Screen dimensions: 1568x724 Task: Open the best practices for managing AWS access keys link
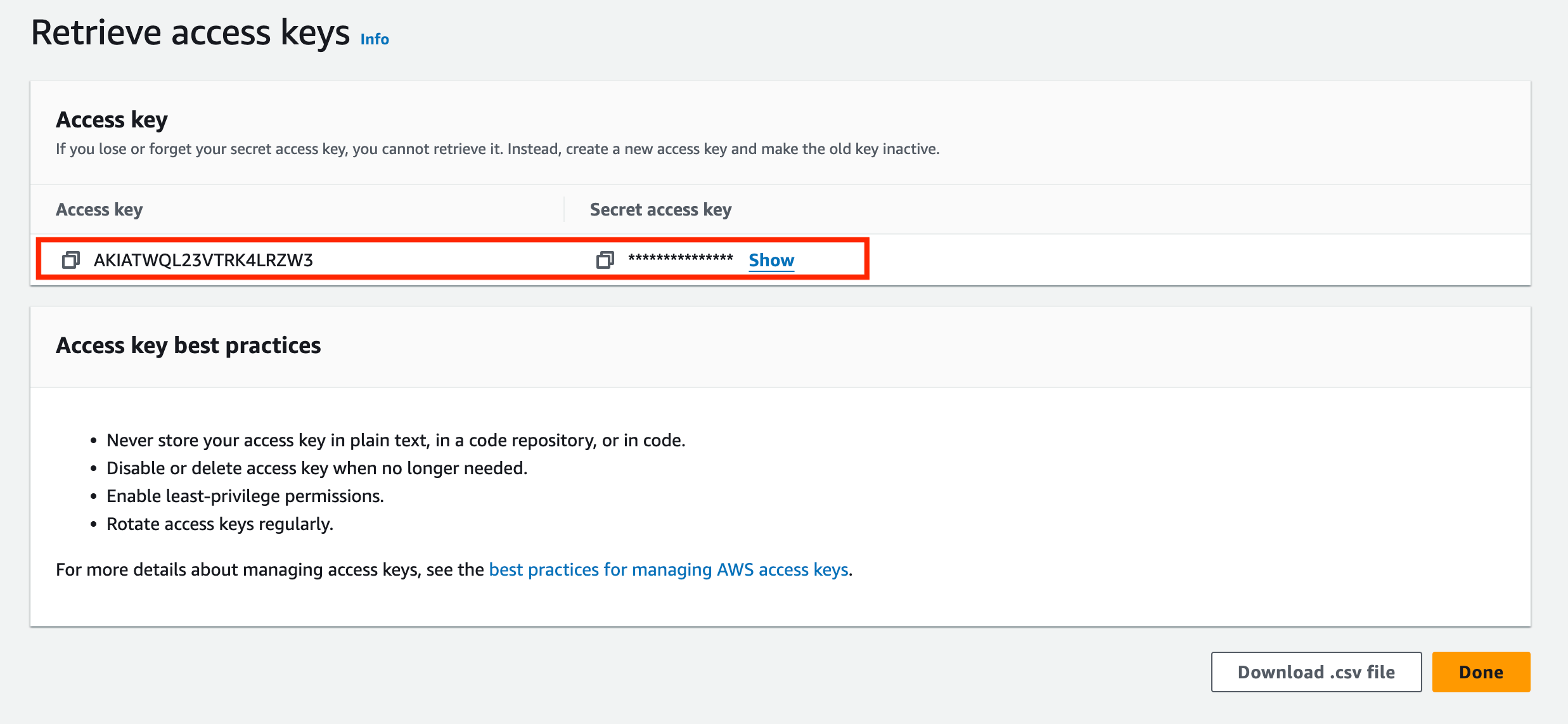click(x=669, y=569)
